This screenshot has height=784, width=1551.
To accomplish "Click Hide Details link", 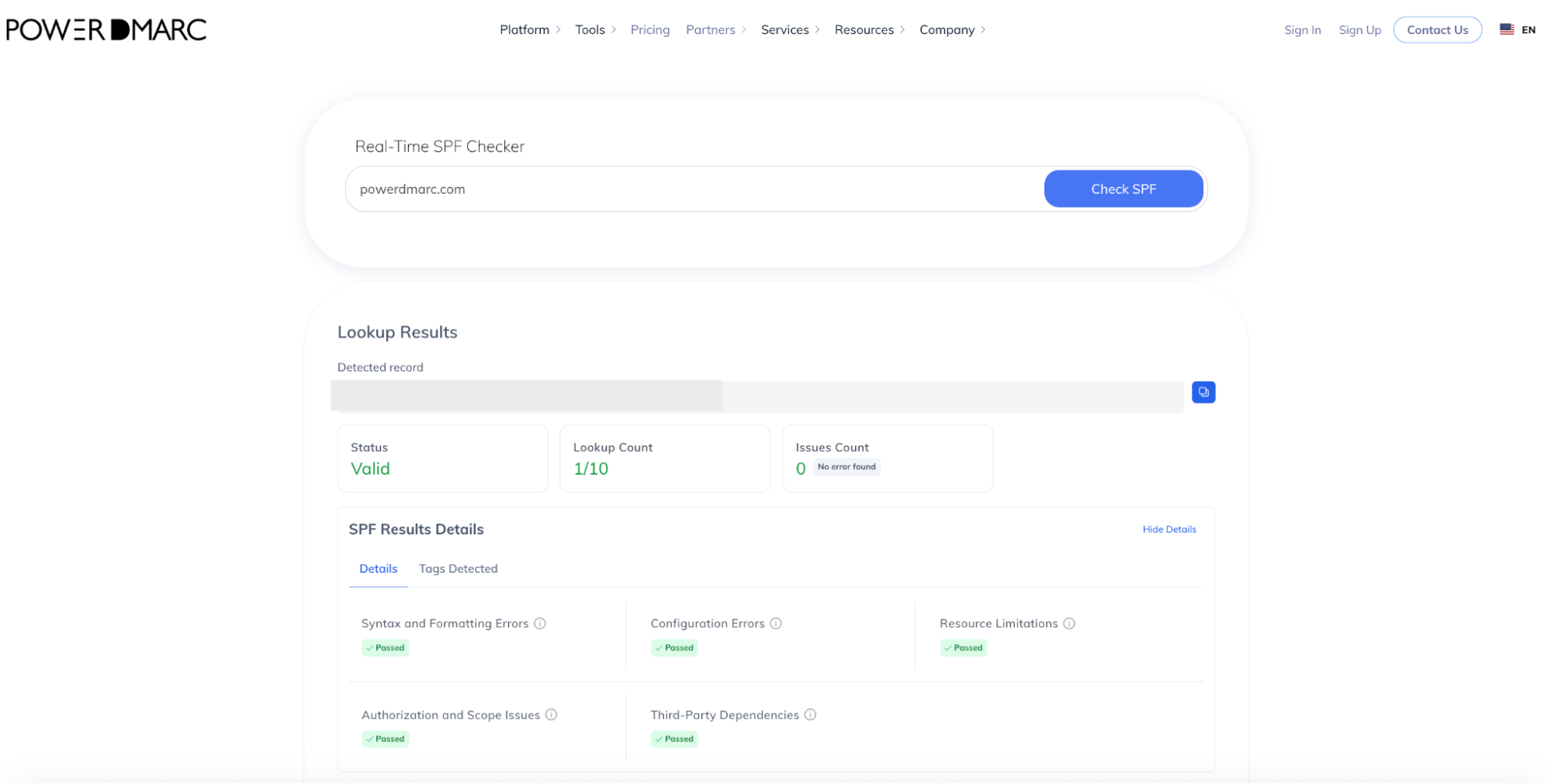I will click(x=1169, y=530).
